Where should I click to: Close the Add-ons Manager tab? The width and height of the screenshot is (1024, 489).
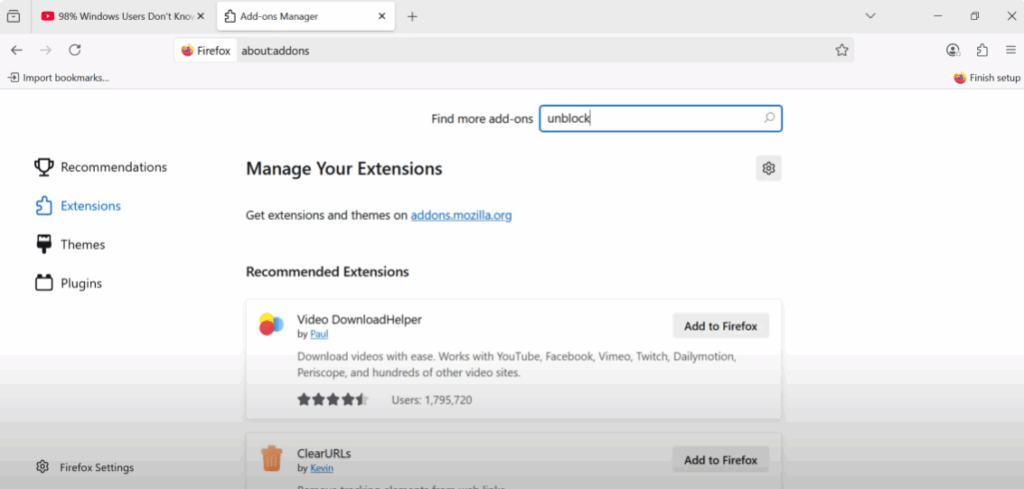[x=382, y=16]
